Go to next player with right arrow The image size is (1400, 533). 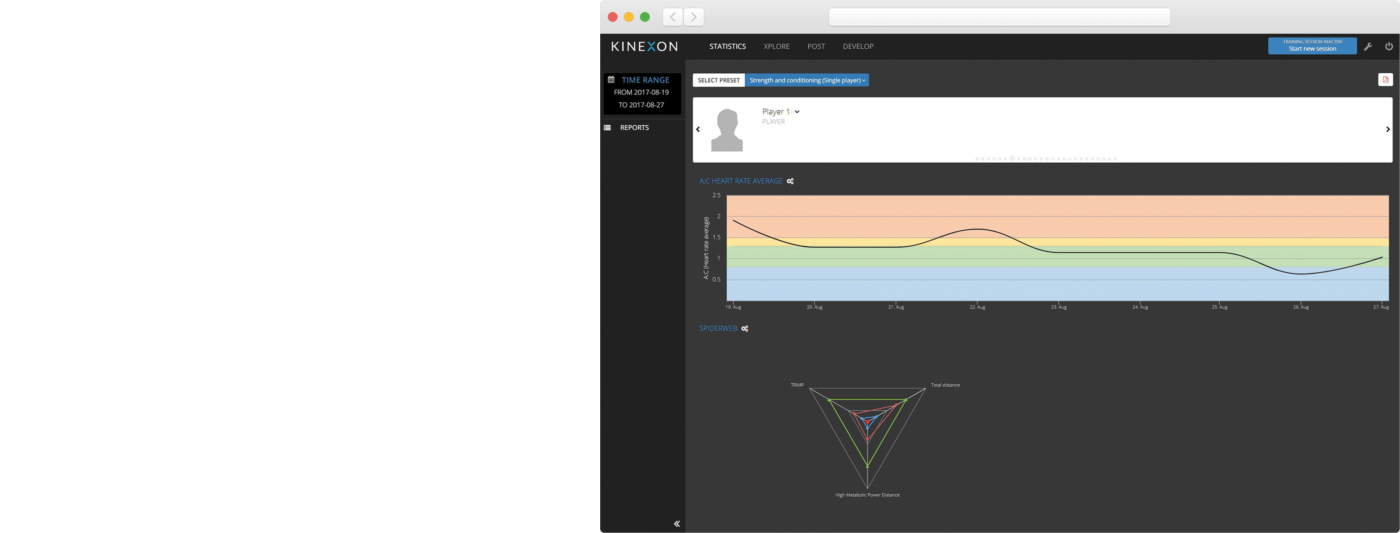pos(1387,130)
